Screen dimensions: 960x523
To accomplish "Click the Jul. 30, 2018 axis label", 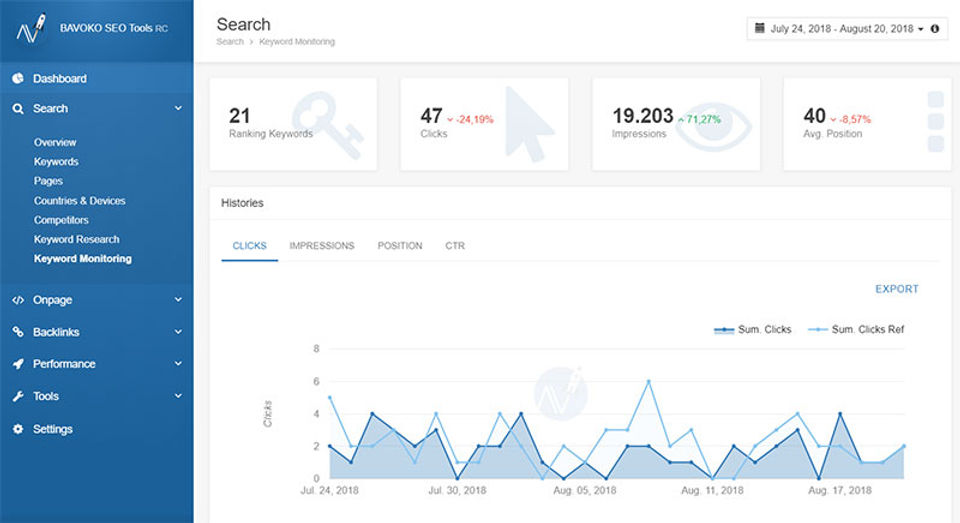I will pyautogui.click(x=457, y=491).
